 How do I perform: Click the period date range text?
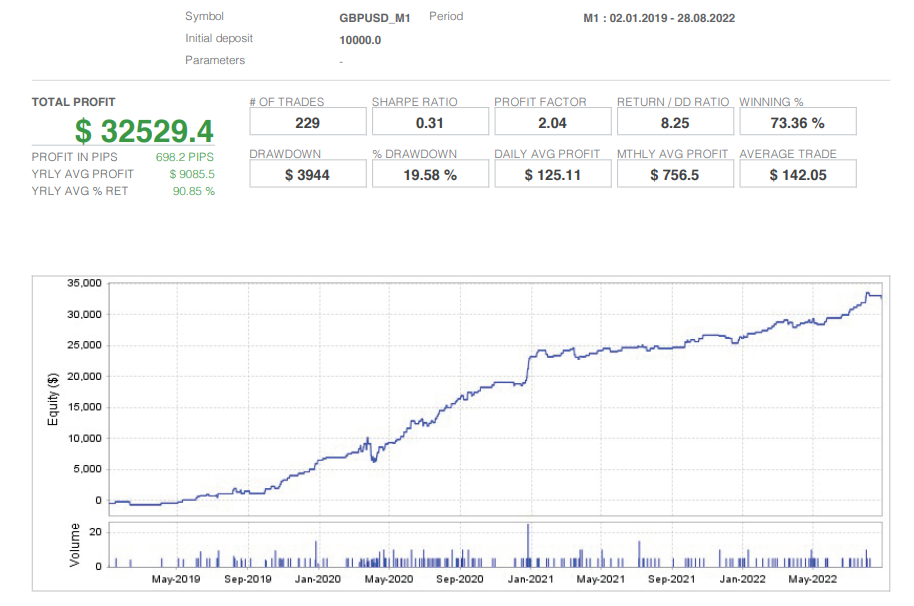(x=659, y=18)
